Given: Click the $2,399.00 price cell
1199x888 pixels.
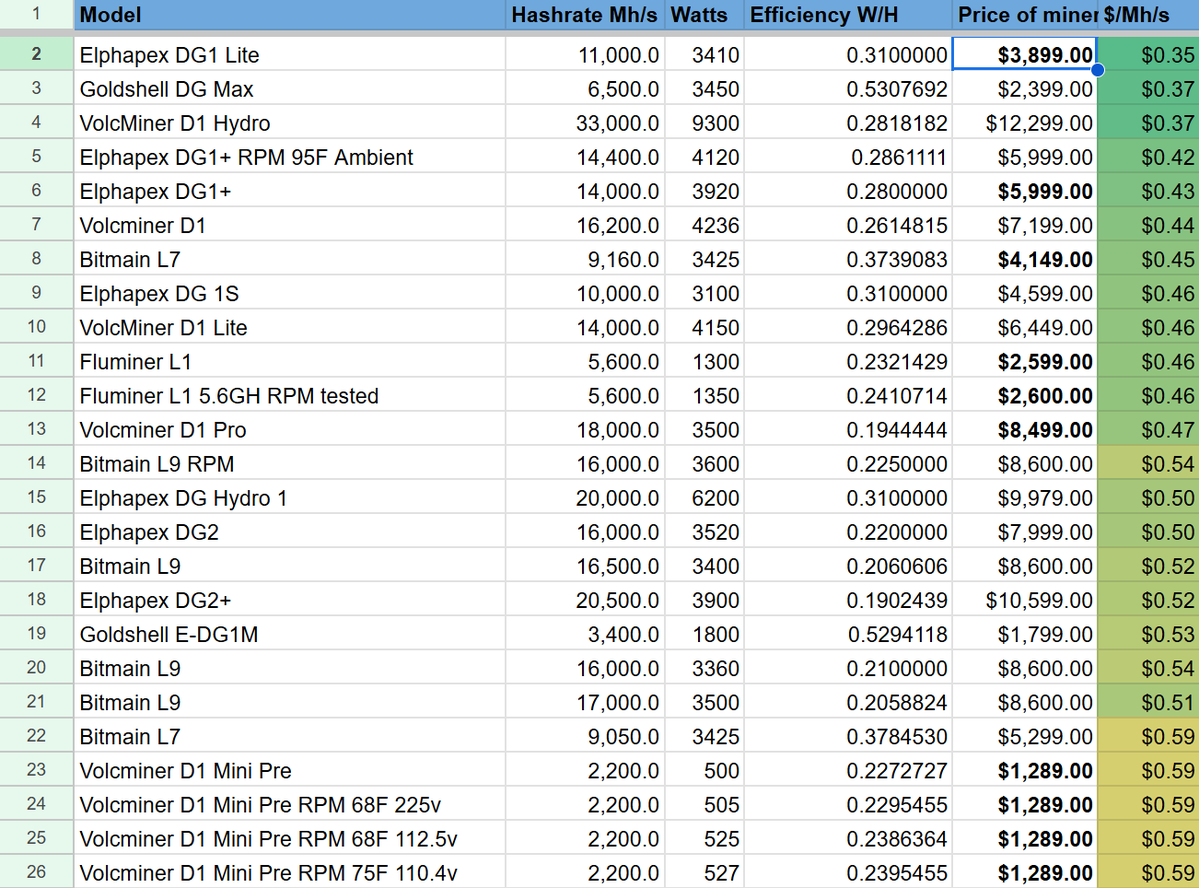Looking at the screenshot, I should (x=1025, y=89).
